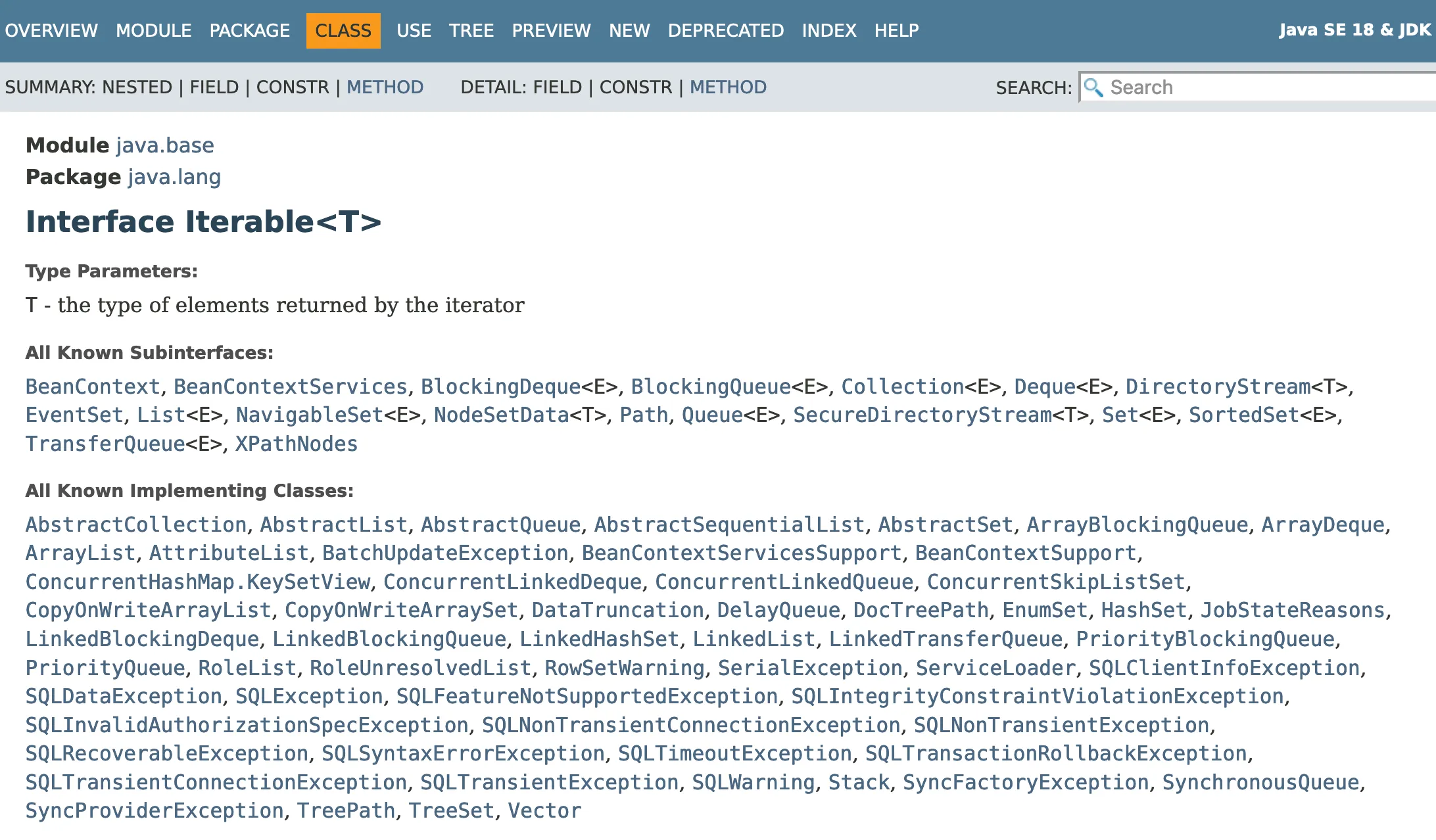Open DataTruncation link
1436x840 pixels.
pos(618,611)
